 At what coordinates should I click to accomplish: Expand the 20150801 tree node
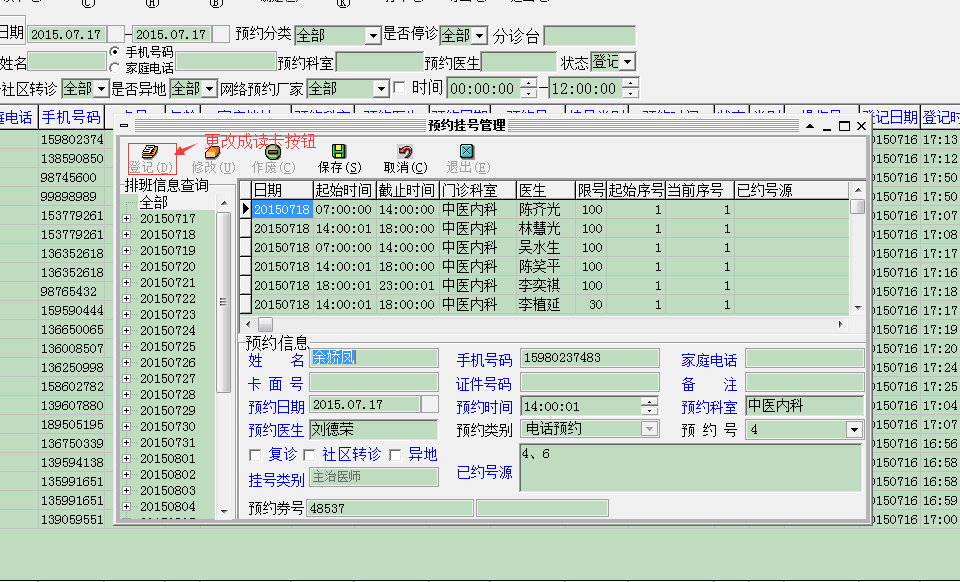pyautogui.click(x=127, y=458)
